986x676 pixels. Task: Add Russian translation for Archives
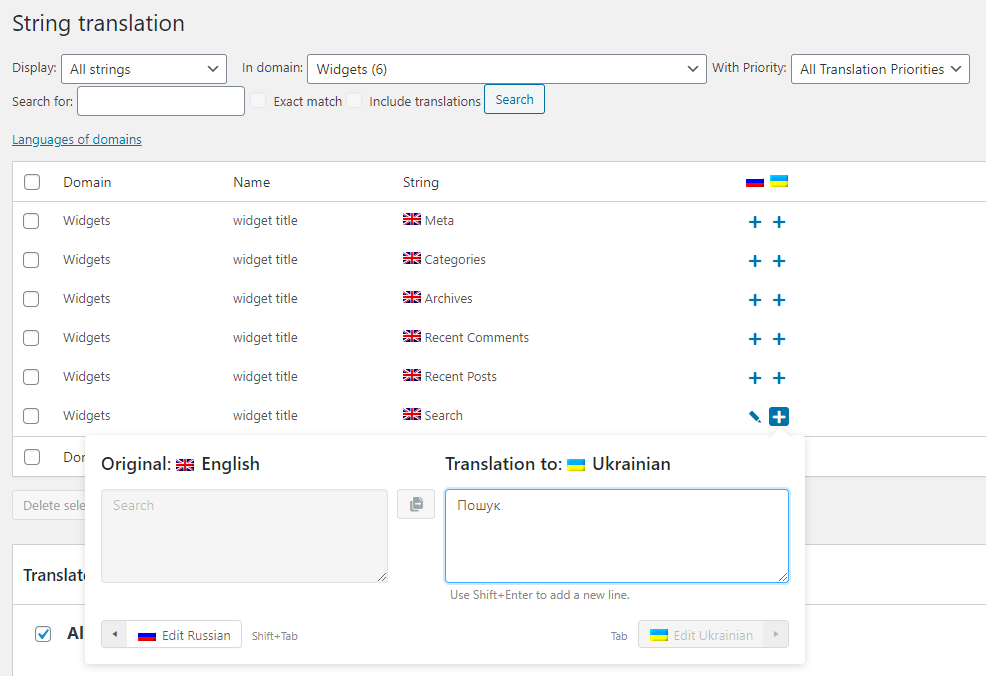(x=755, y=300)
